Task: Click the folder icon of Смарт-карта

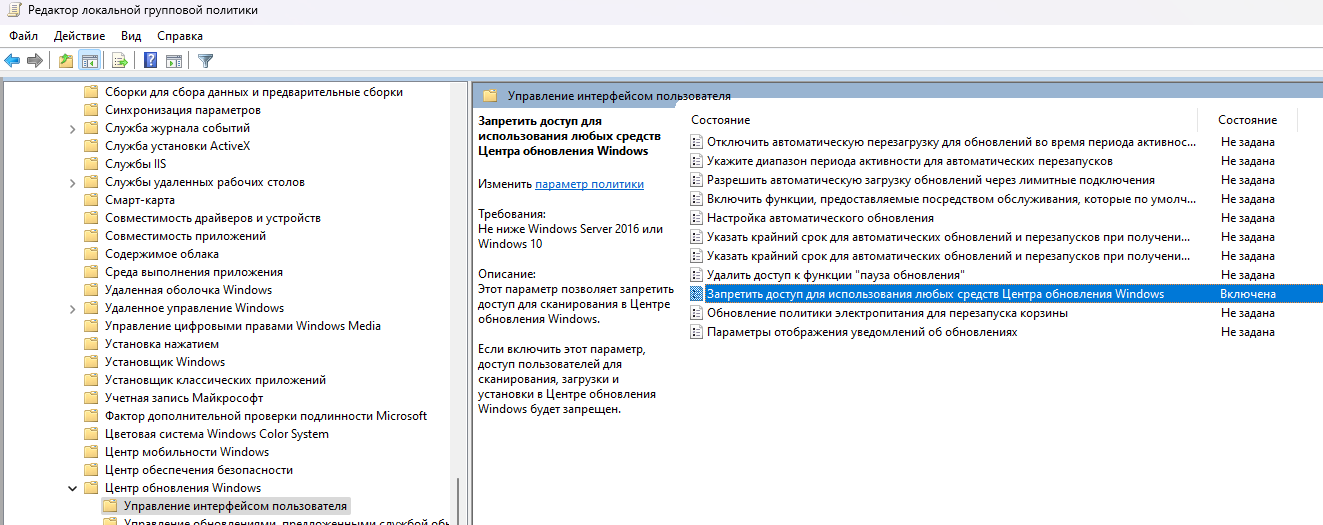Action: (x=92, y=200)
